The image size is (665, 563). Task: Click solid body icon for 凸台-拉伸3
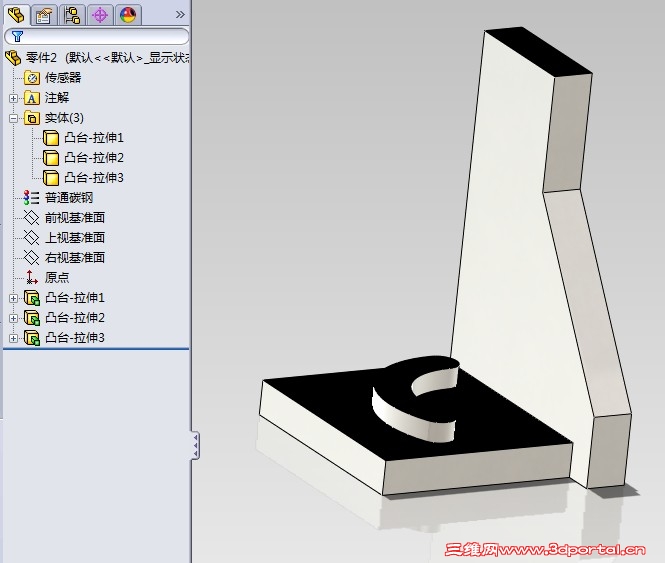point(51,178)
